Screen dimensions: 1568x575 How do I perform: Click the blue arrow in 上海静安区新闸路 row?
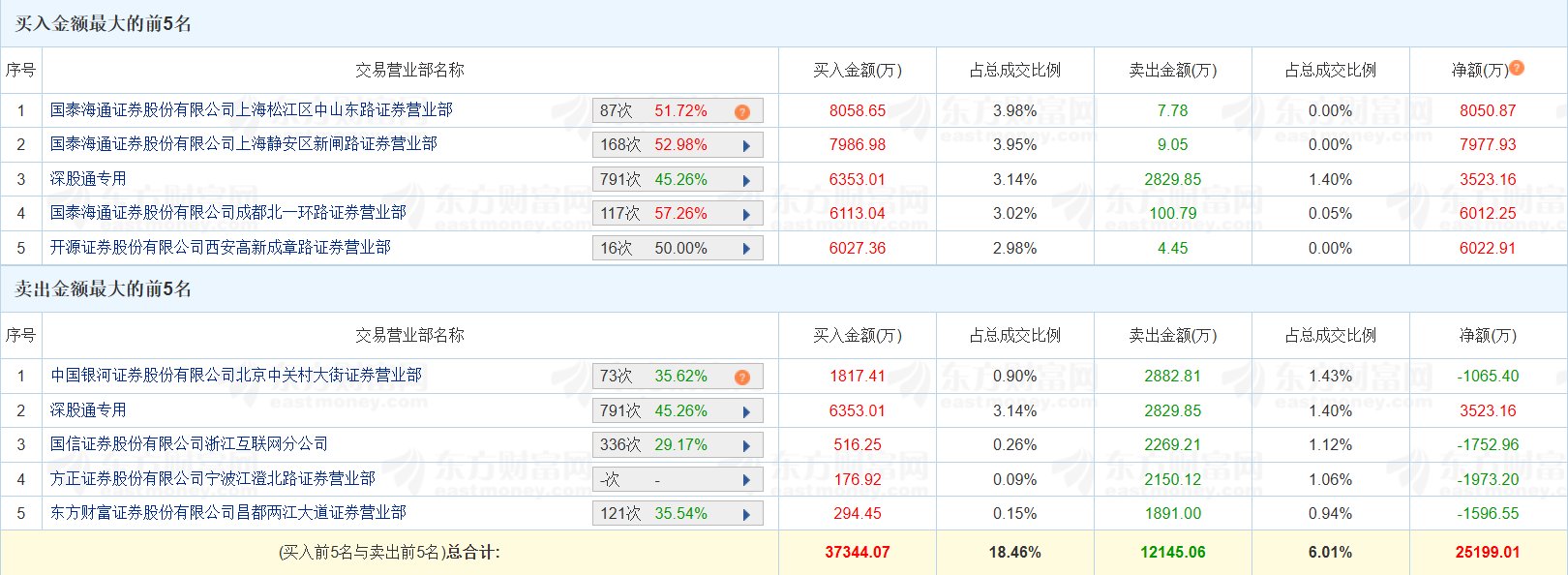coord(746,146)
